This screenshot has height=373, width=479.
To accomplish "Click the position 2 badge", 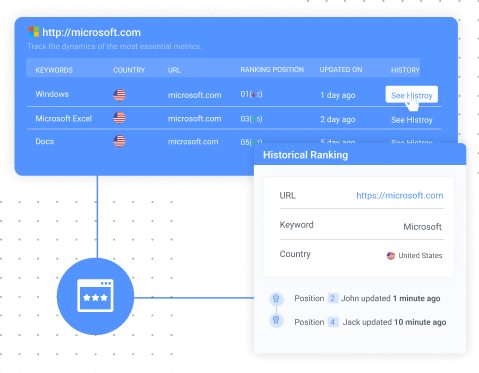I will (332, 298).
